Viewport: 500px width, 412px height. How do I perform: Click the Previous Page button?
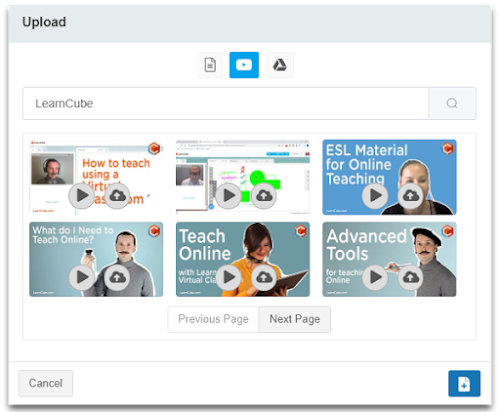tap(213, 319)
